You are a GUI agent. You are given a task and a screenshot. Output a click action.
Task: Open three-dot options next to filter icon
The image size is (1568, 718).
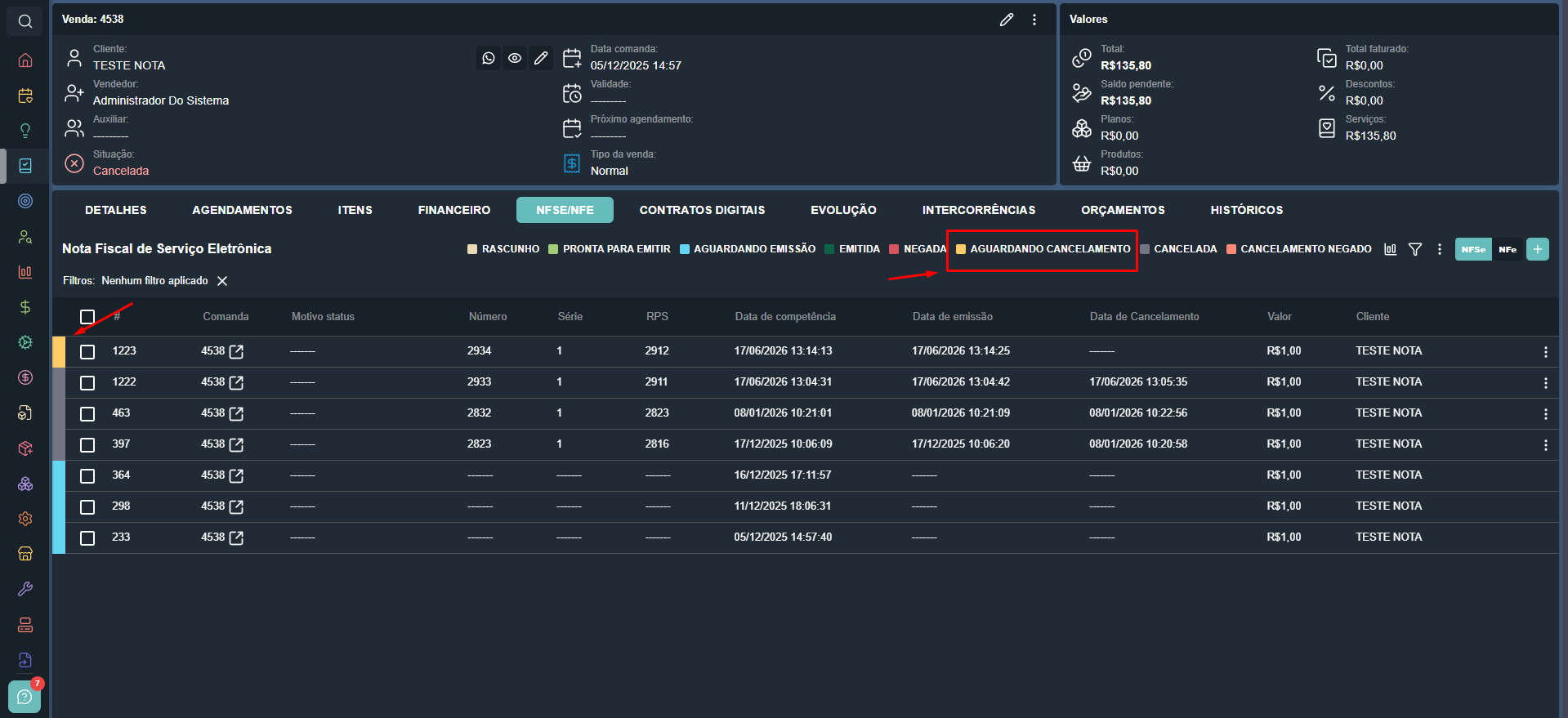point(1440,249)
